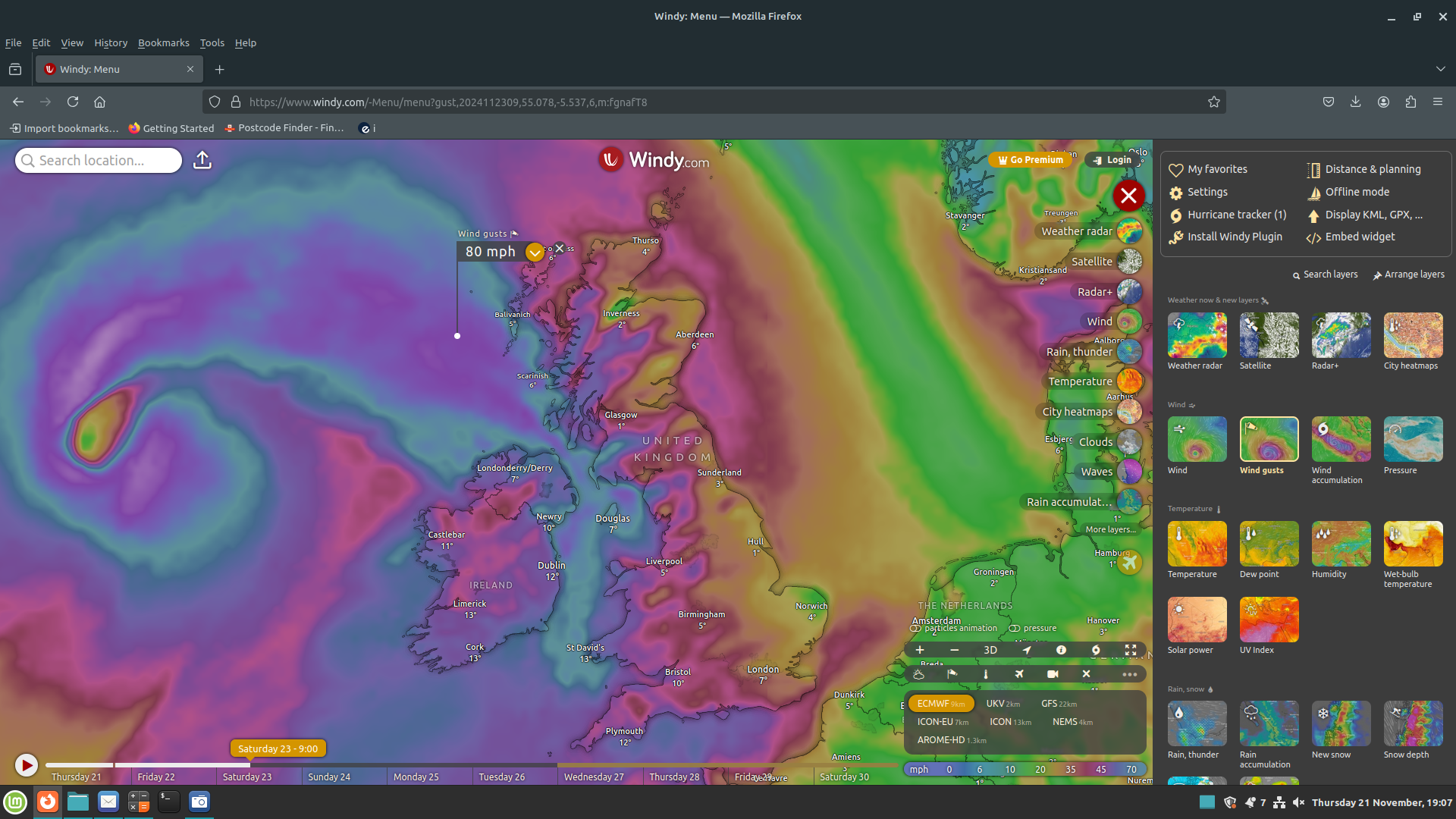Open the layer info icon

point(1061,650)
